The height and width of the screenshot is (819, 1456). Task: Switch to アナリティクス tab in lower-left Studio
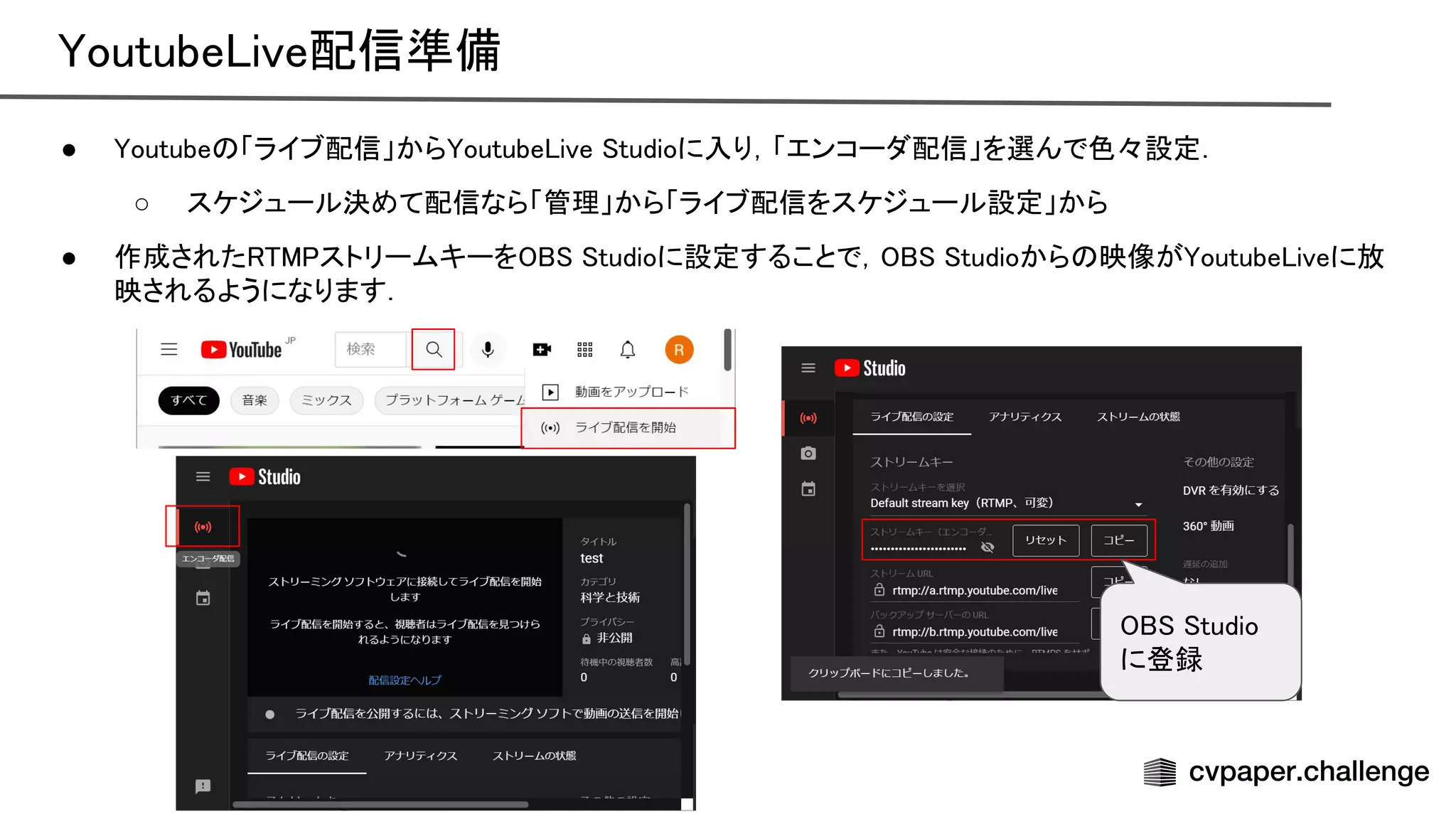[x=421, y=756]
